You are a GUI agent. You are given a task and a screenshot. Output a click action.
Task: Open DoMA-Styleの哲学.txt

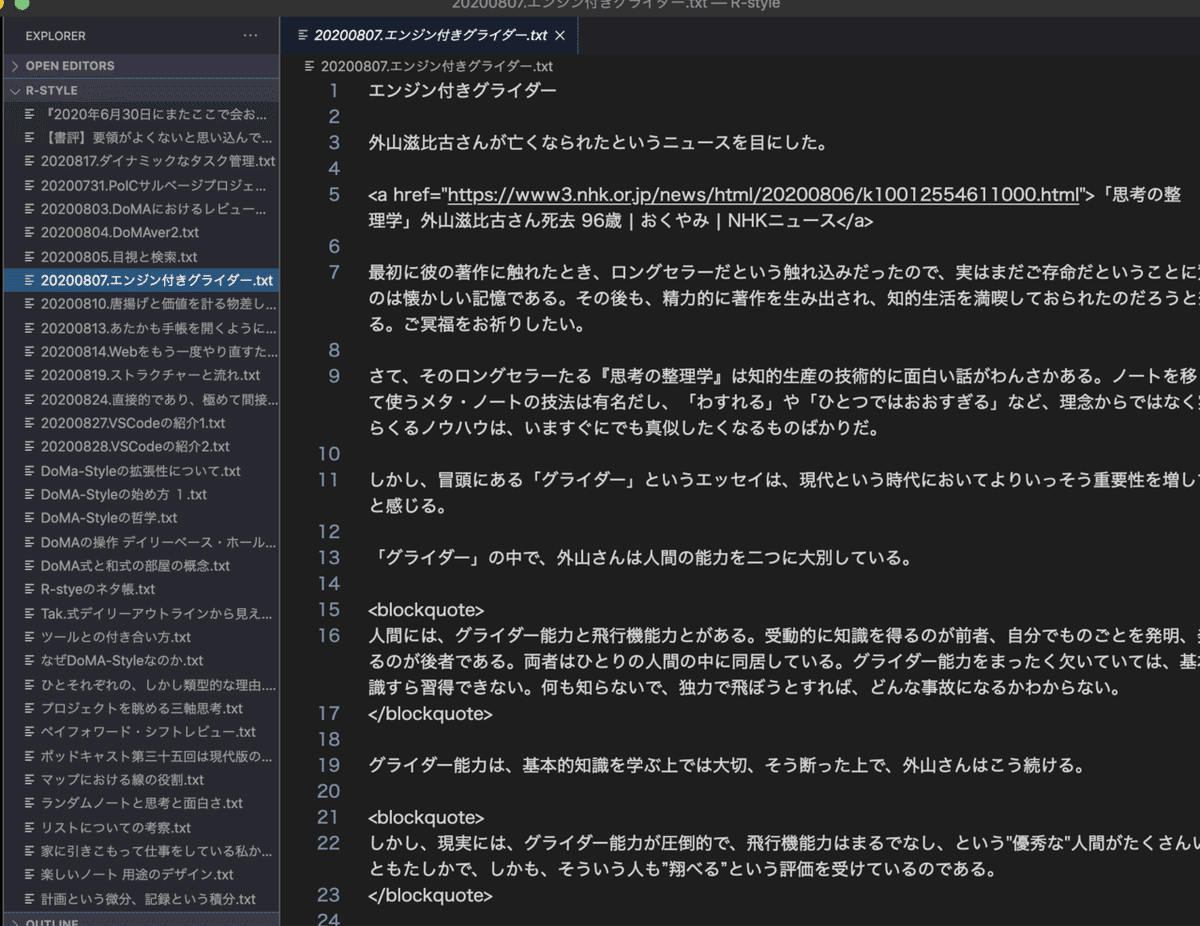point(141,518)
